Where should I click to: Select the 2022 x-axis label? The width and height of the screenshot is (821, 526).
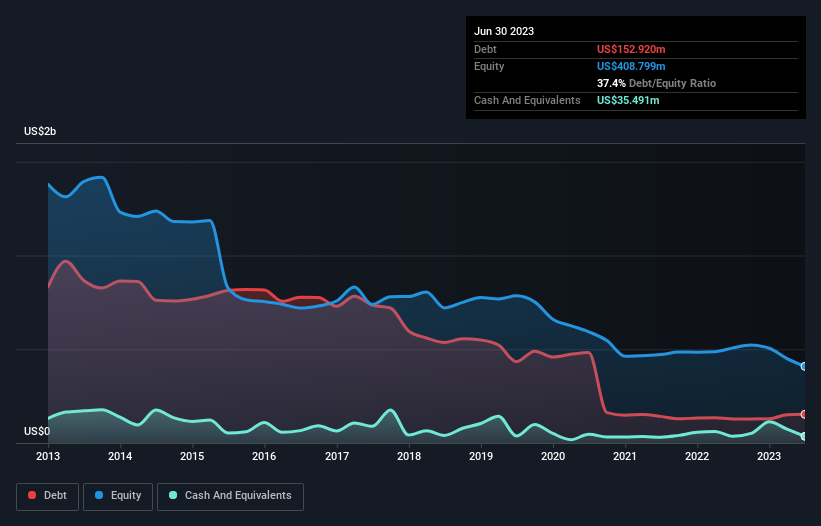coord(697,456)
